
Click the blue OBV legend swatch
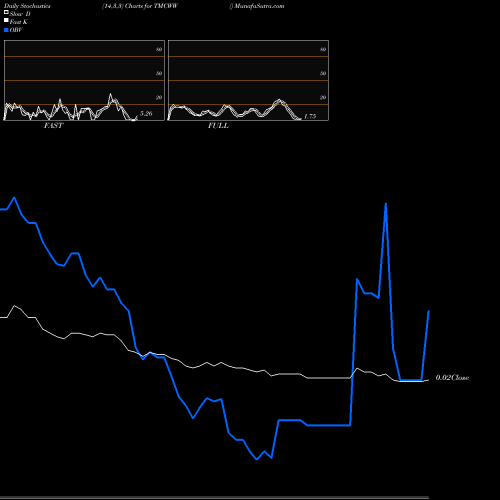pyautogui.click(x=6, y=30)
